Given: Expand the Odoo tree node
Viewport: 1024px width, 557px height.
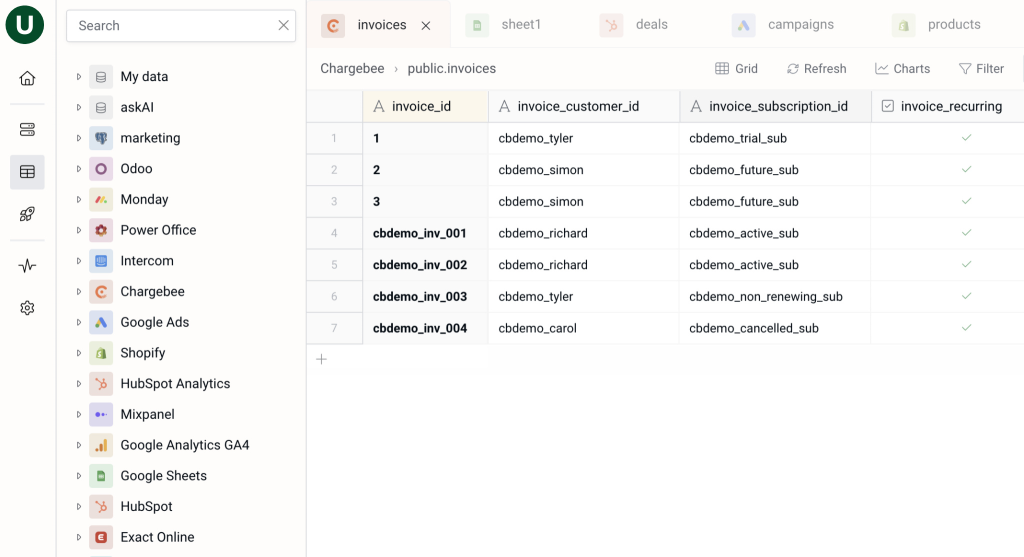Looking at the screenshot, I should tap(78, 168).
